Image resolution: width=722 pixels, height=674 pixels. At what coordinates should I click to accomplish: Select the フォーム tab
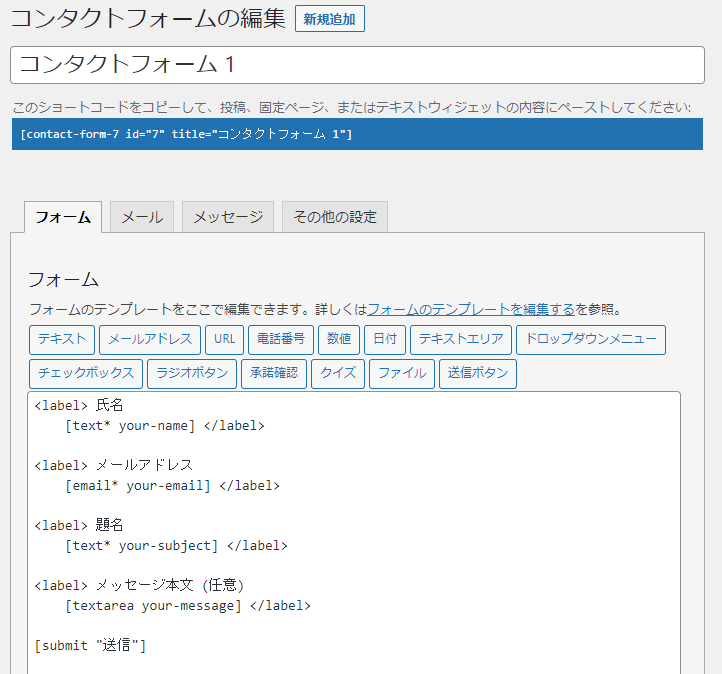63,217
